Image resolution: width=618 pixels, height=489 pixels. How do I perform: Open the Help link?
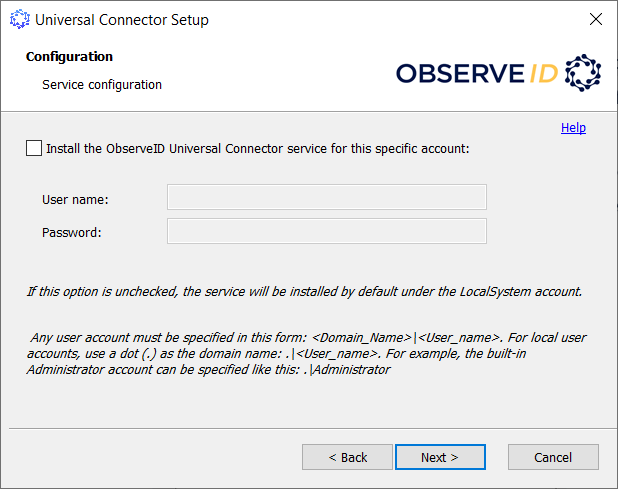573,128
